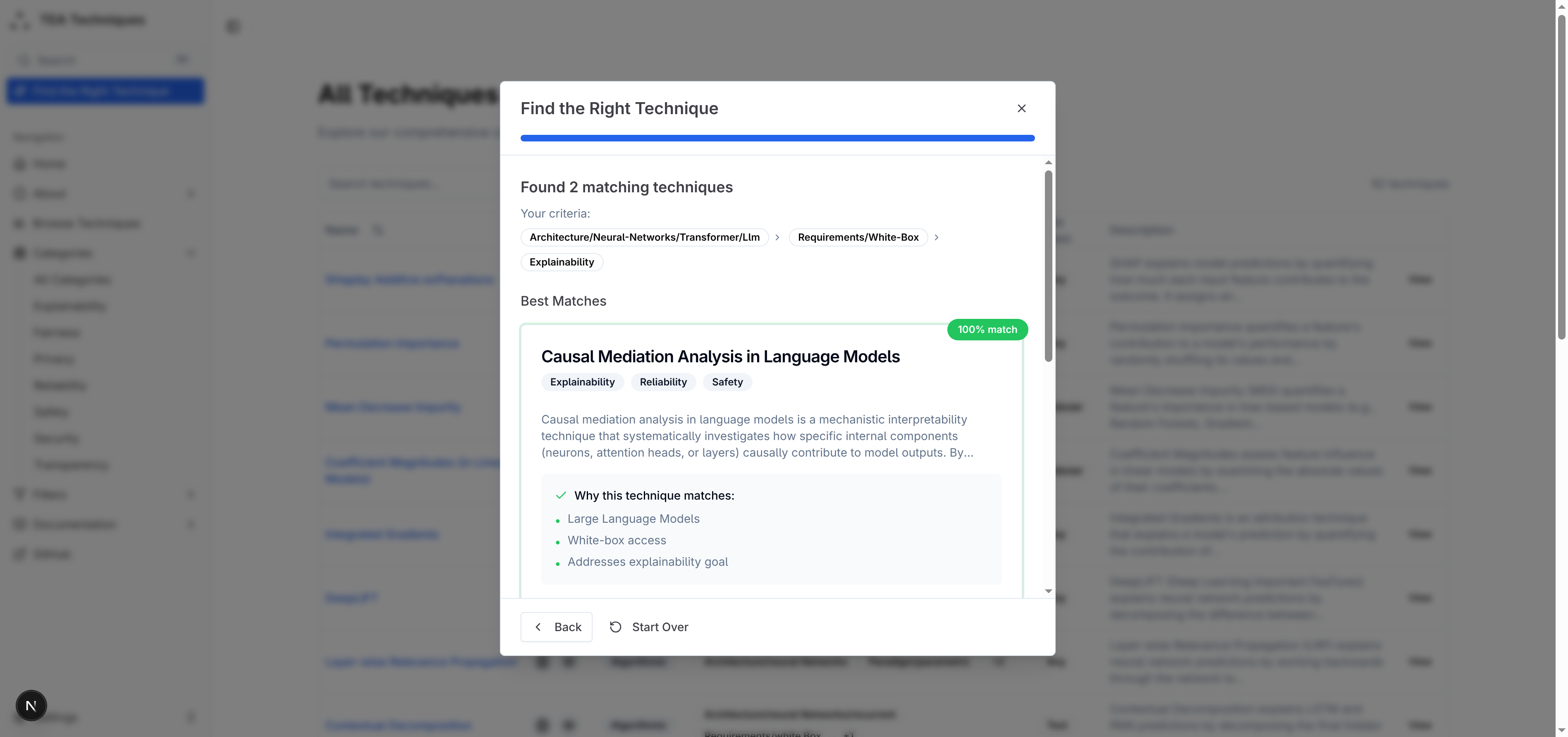Click the green checkmark beside Why this technique matches
The image size is (1568, 737).
tap(561, 495)
